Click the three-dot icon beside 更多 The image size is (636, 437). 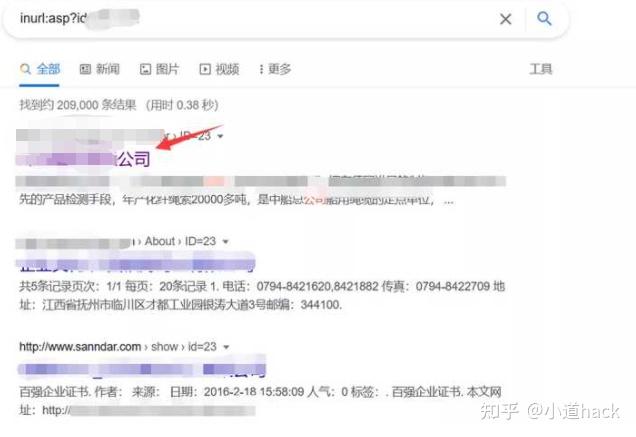[261, 69]
